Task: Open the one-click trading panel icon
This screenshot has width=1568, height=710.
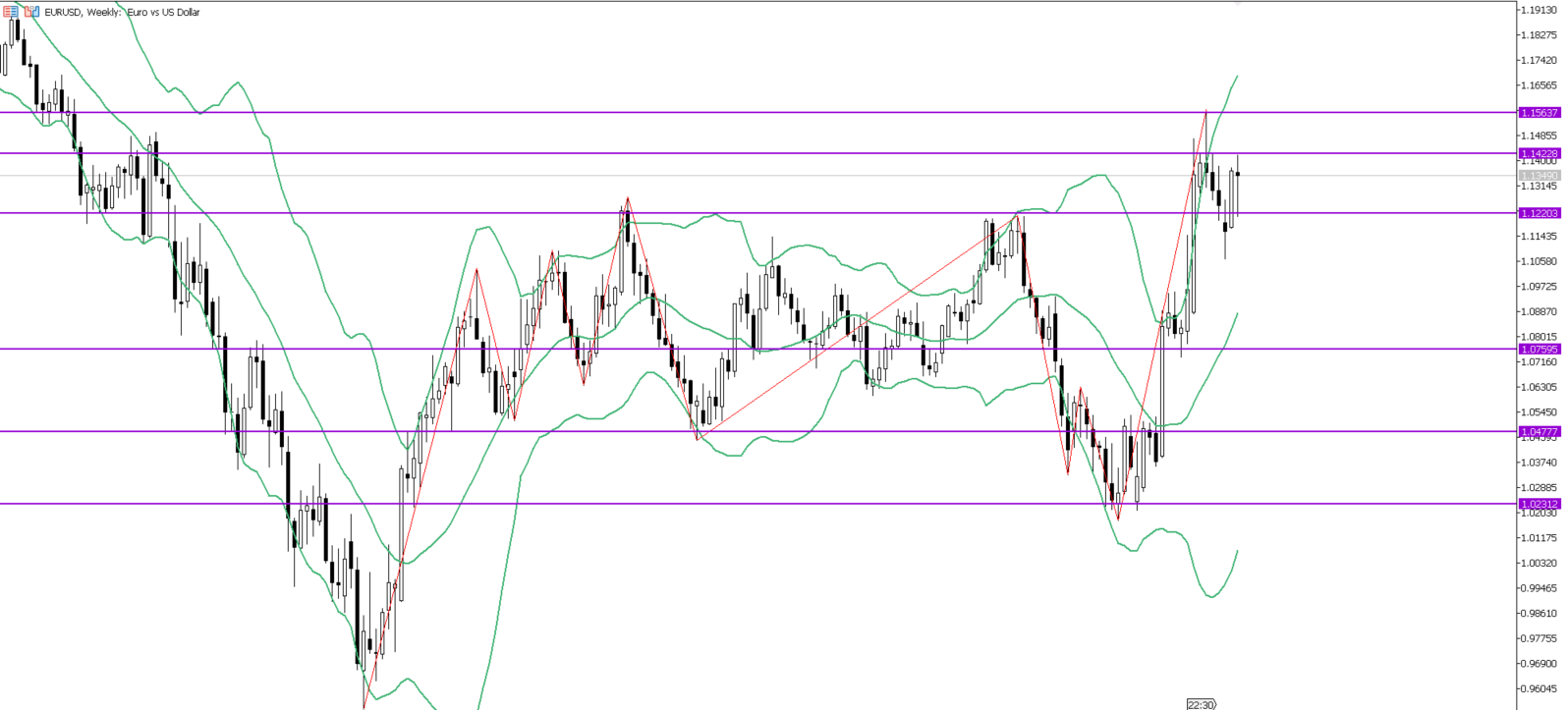Action: (11, 12)
